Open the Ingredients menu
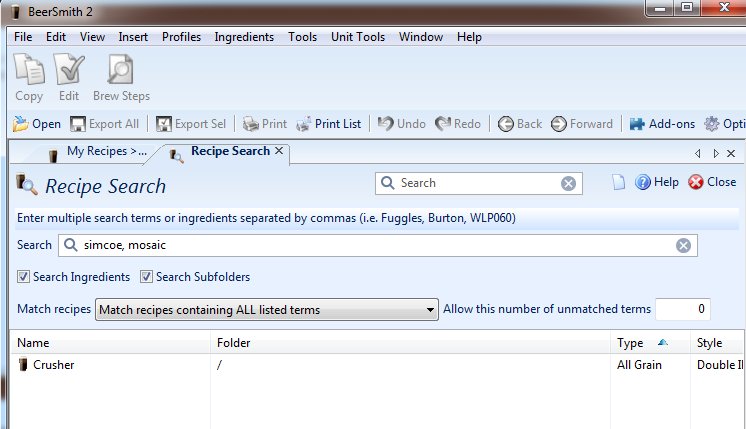 pos(244,37)
